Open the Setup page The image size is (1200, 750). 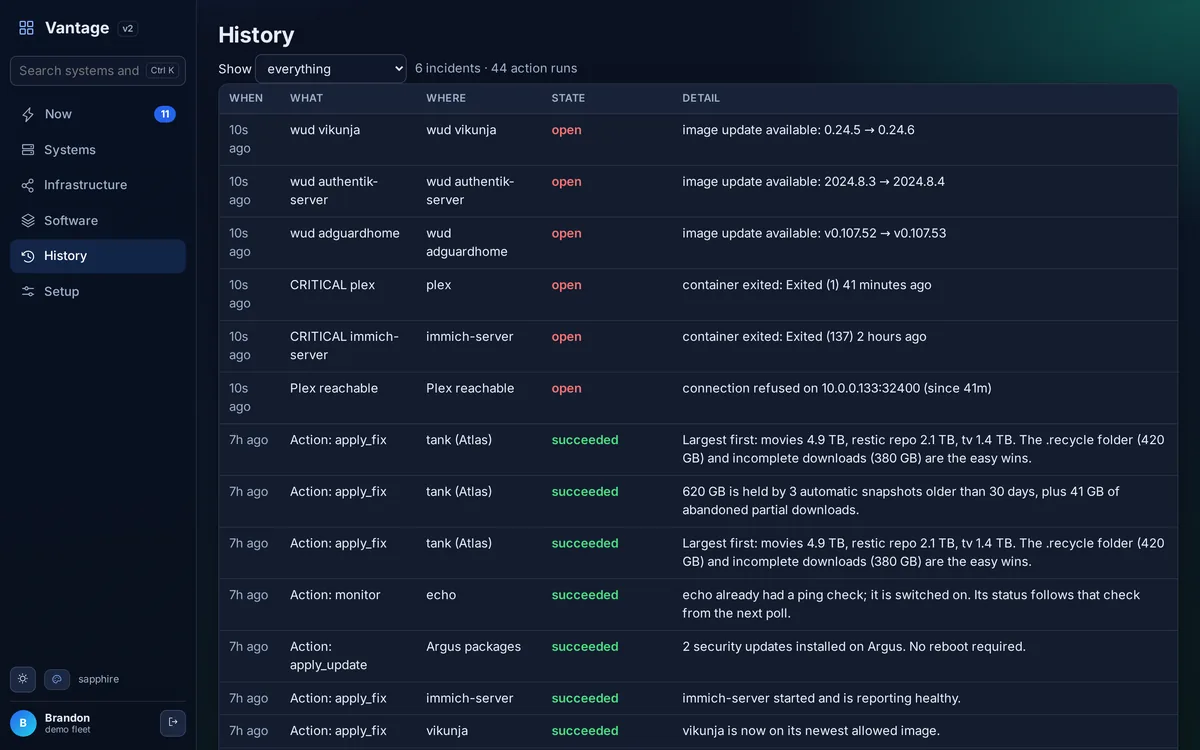(x=98, y=292)
